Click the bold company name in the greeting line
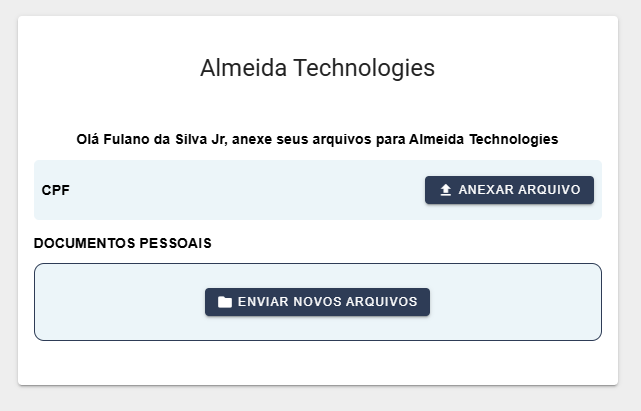 click(483, 139)
